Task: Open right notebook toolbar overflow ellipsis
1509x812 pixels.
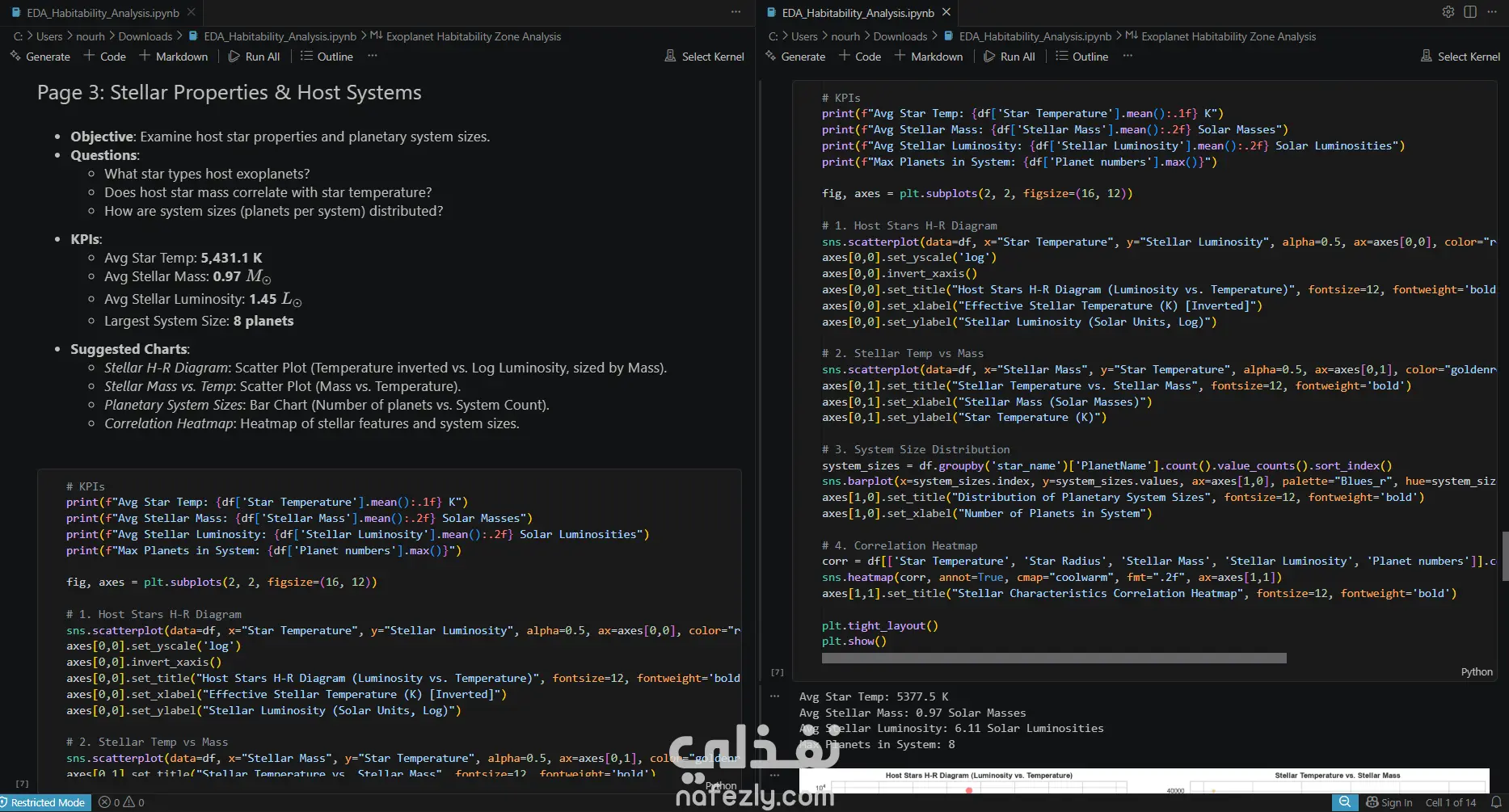Action: pos(1128,57)
